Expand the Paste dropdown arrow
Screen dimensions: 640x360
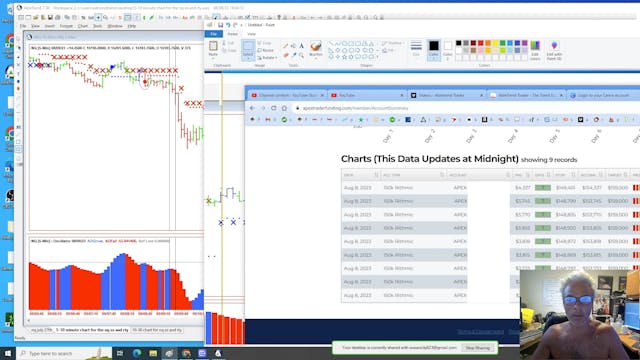(213, 57)
